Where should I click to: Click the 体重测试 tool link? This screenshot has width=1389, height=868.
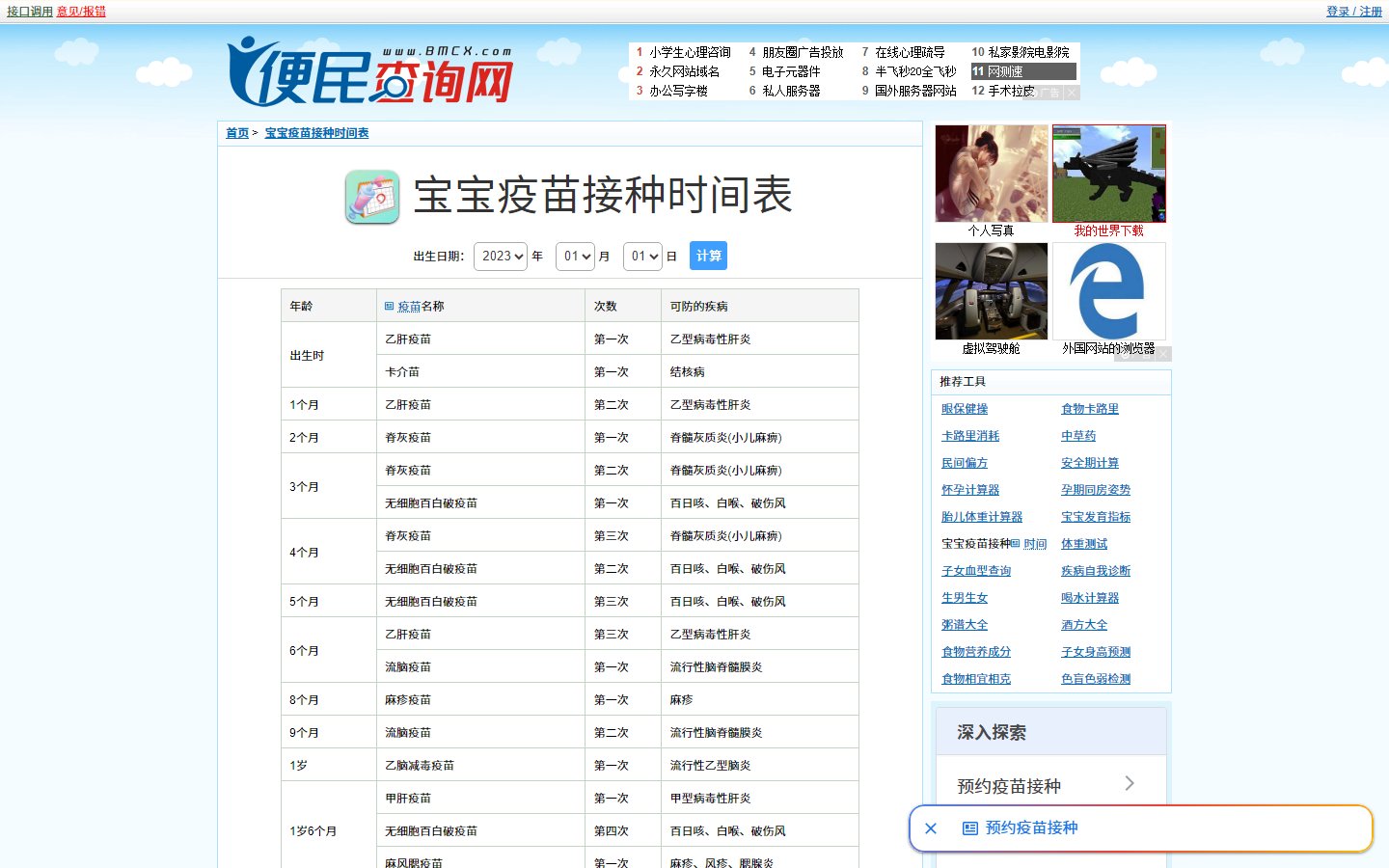click(1084, 544)
